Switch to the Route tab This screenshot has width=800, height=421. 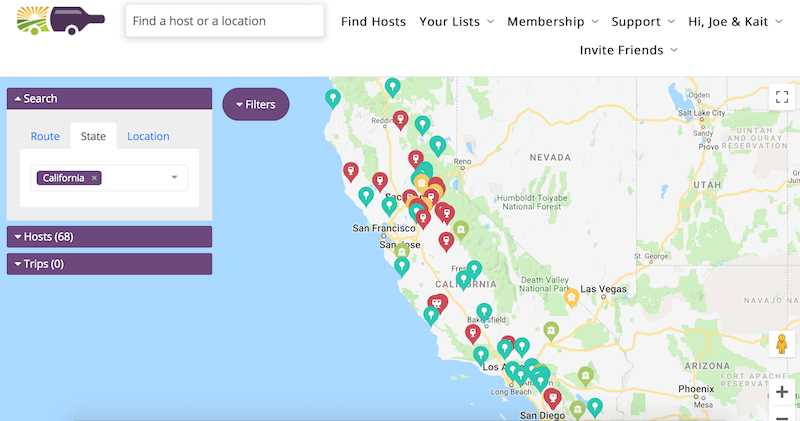[45, 136]
